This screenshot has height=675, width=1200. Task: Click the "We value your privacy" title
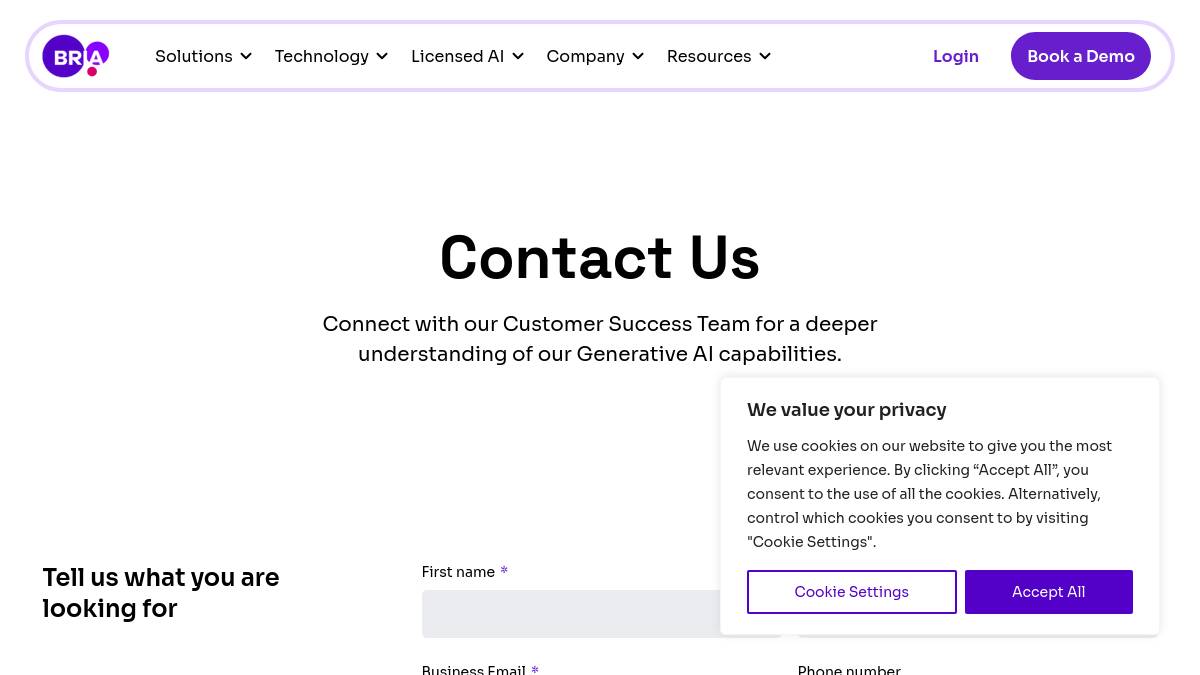(847, 410)
